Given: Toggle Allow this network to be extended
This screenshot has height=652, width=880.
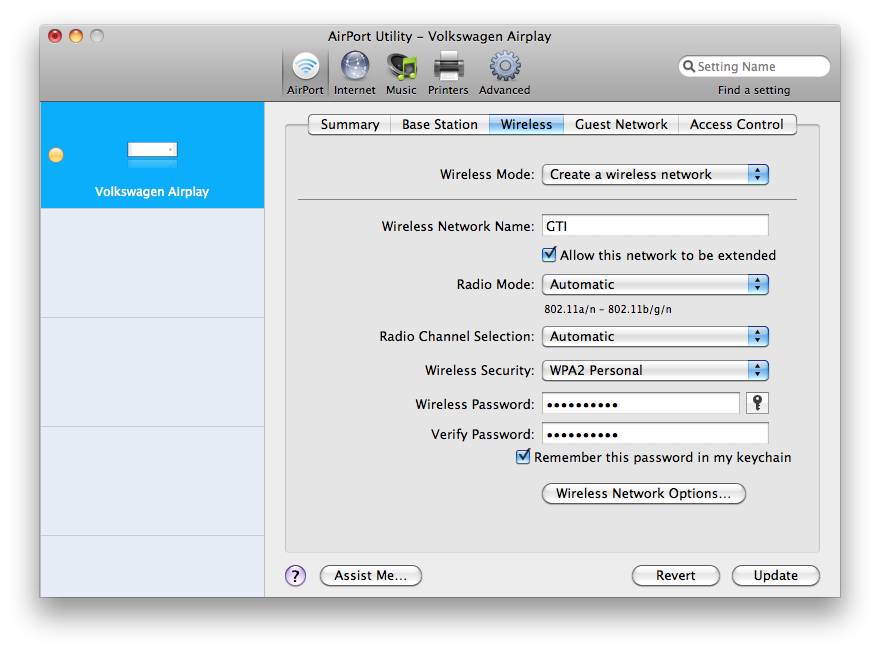Looking at the screenshot, I should [549, 255].
